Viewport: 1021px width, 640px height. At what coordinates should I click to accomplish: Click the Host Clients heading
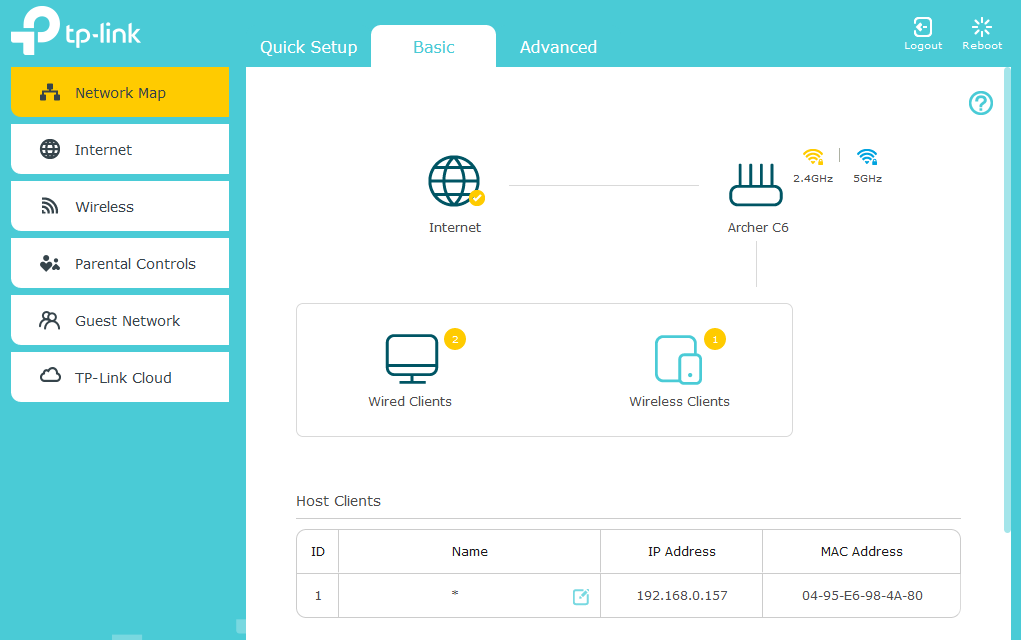click(x=339, y=501)
